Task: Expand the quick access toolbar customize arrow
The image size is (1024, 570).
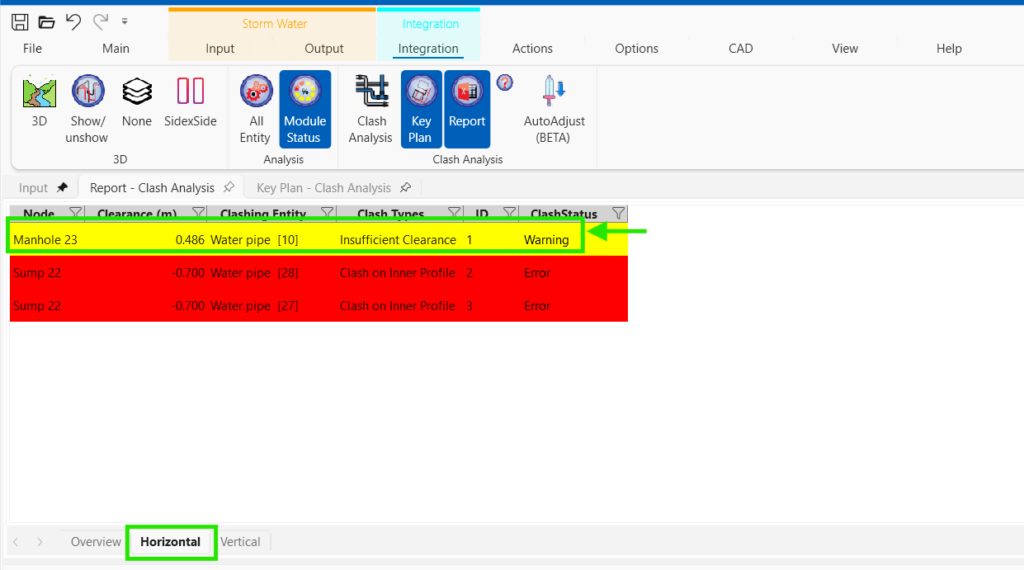Action: pyautogui.click(x=124, y=22)
